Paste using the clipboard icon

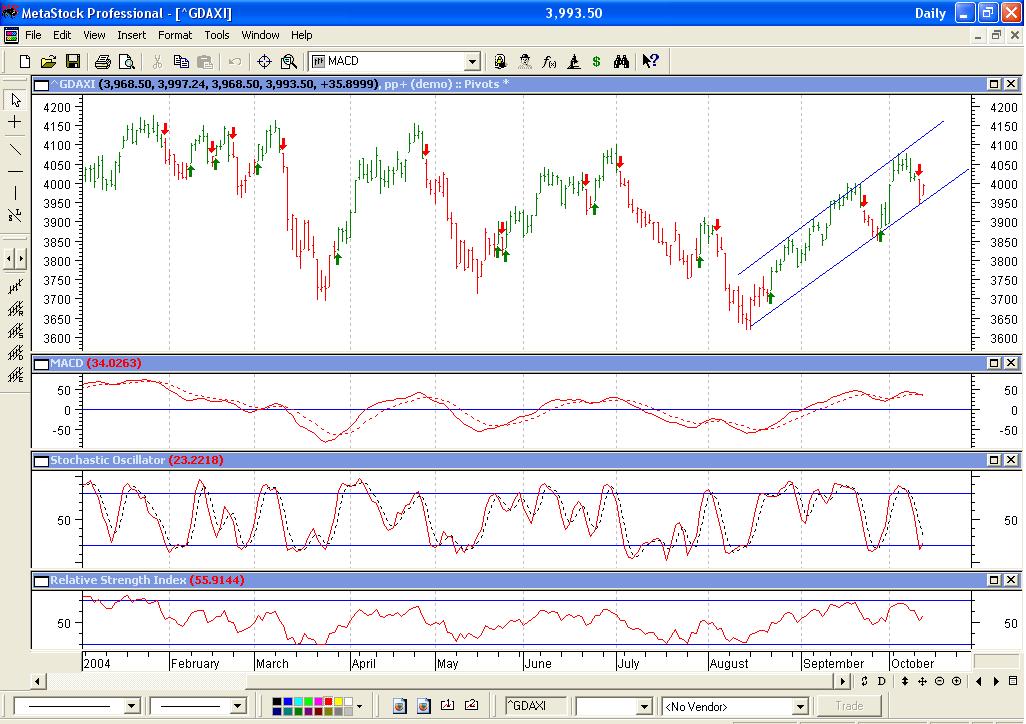tap(205, 62)
